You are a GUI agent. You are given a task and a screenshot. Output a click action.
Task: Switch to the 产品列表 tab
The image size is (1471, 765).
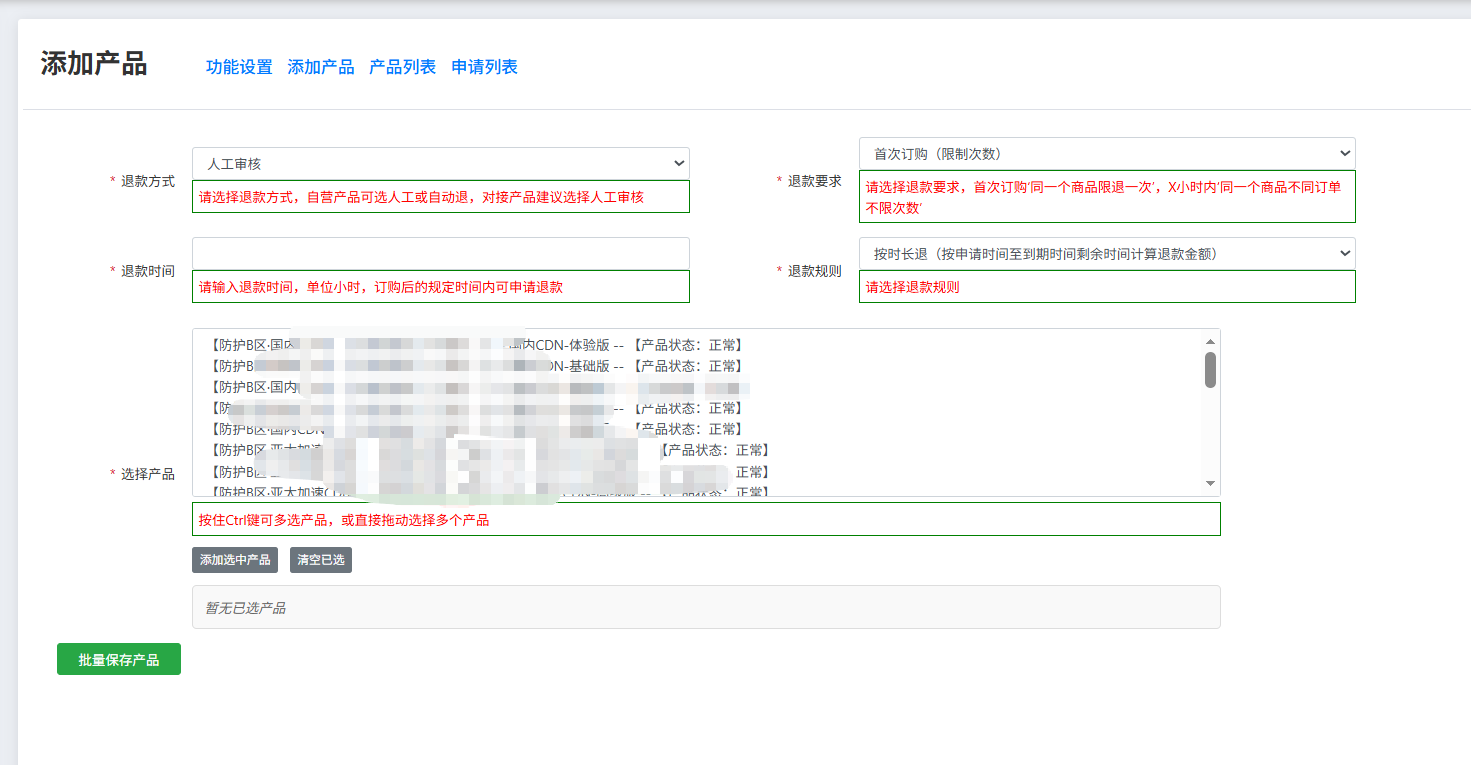point(402,67)
